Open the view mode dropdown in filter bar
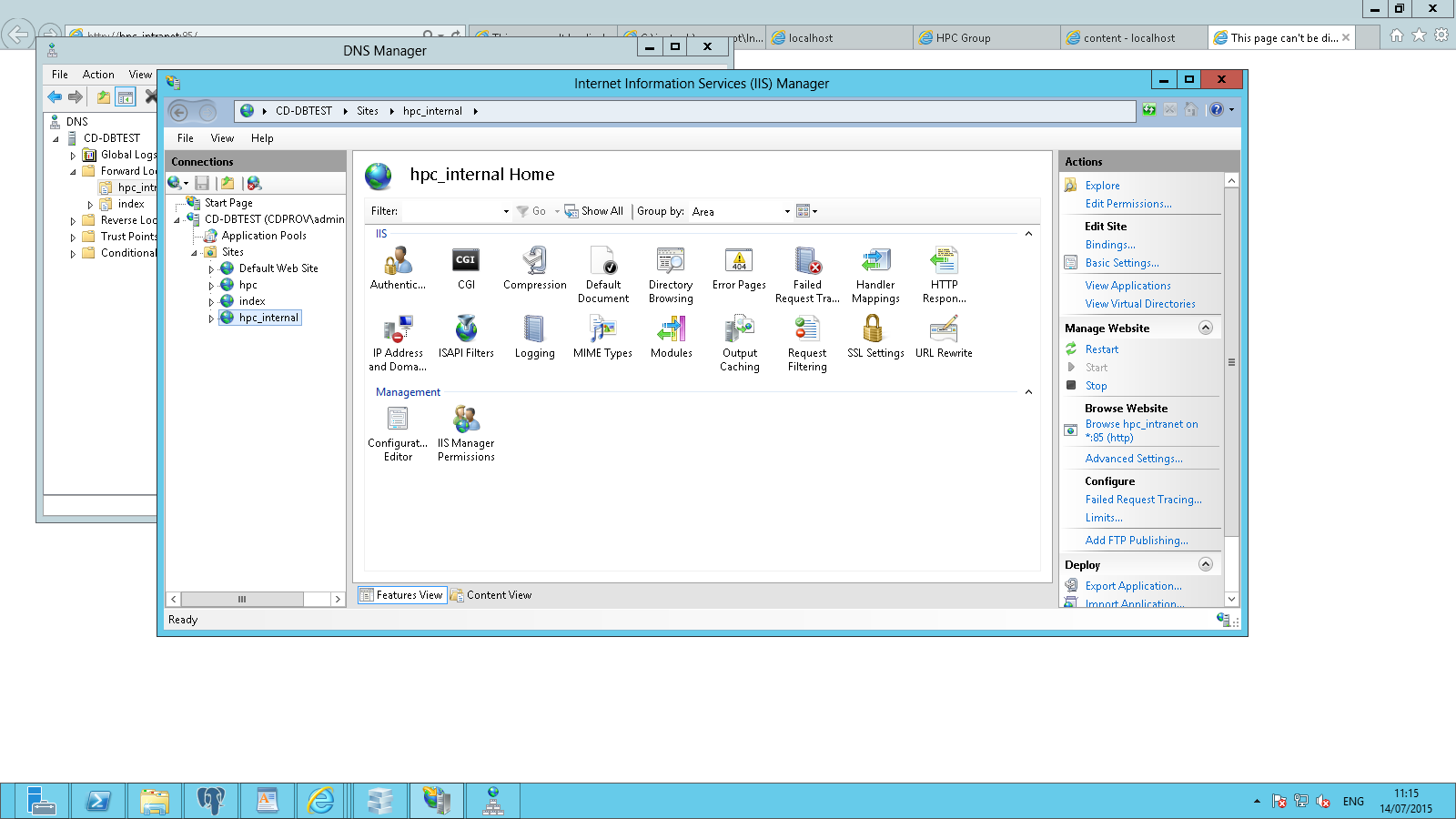Viewport: 1456px width, 819px height. tap(807, 211)
